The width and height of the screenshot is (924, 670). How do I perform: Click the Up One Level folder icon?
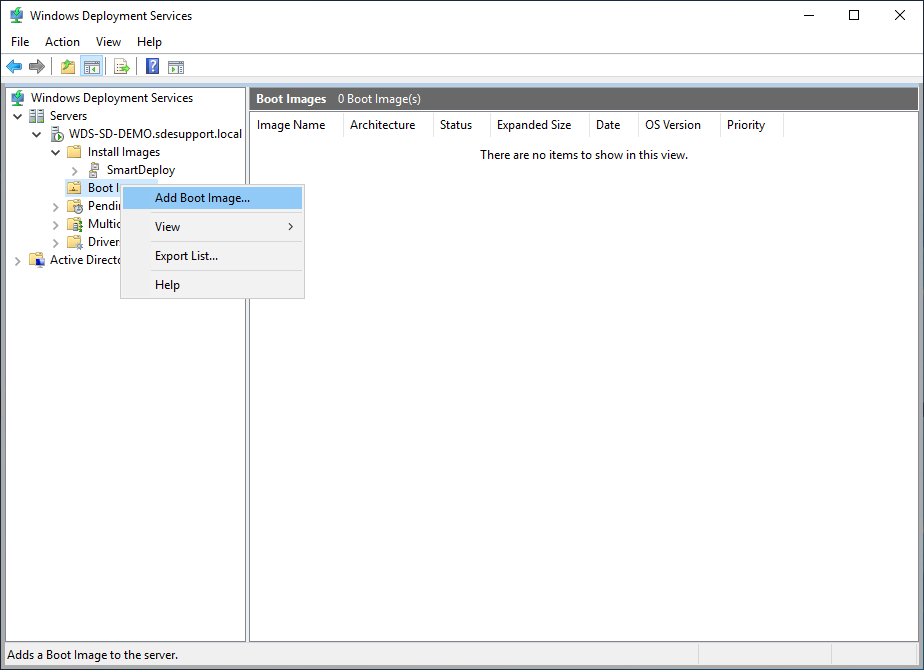pyautogui.click(x=68, y=67)
